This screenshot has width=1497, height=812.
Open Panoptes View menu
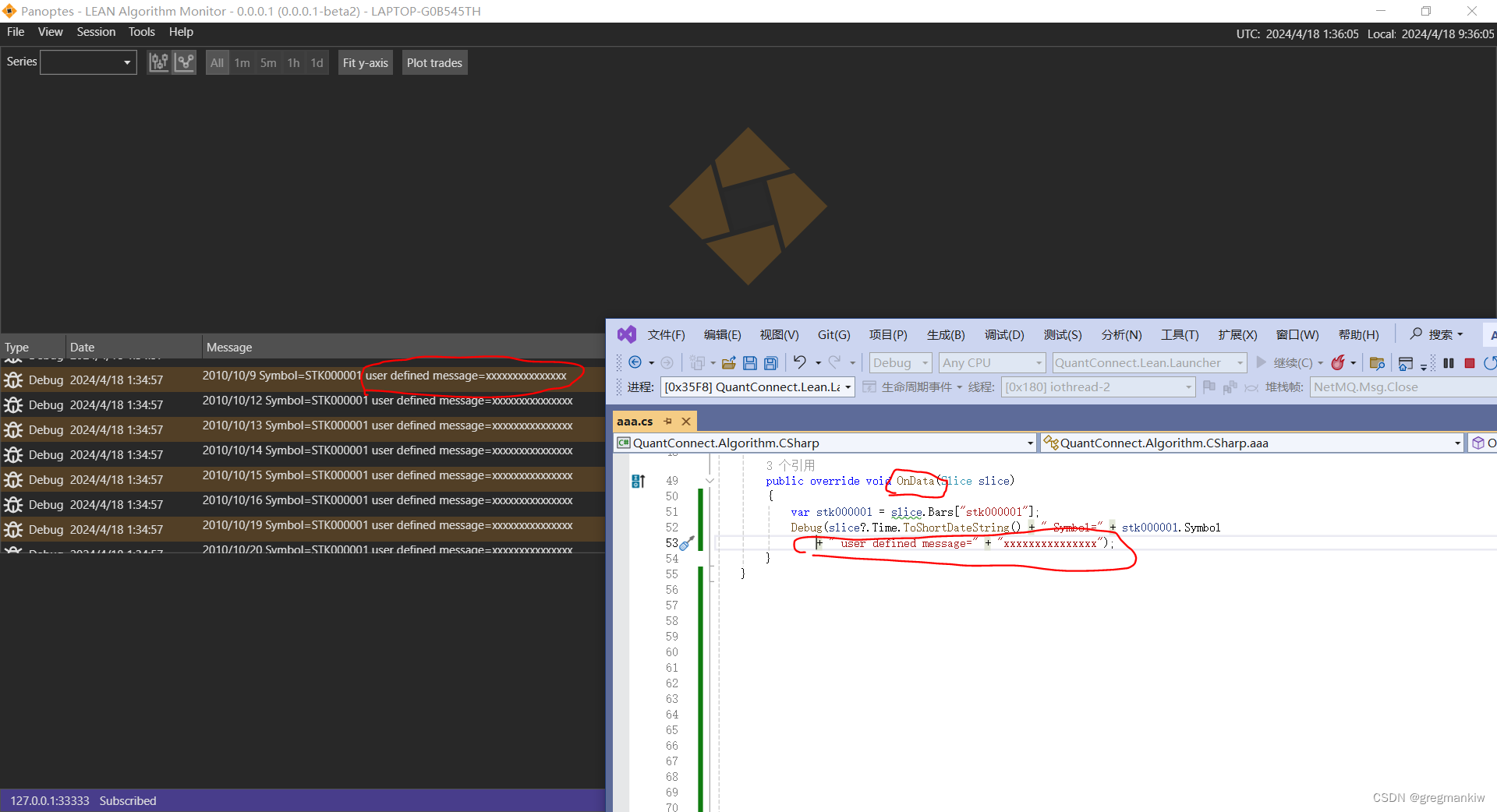[x=50, y=32]
